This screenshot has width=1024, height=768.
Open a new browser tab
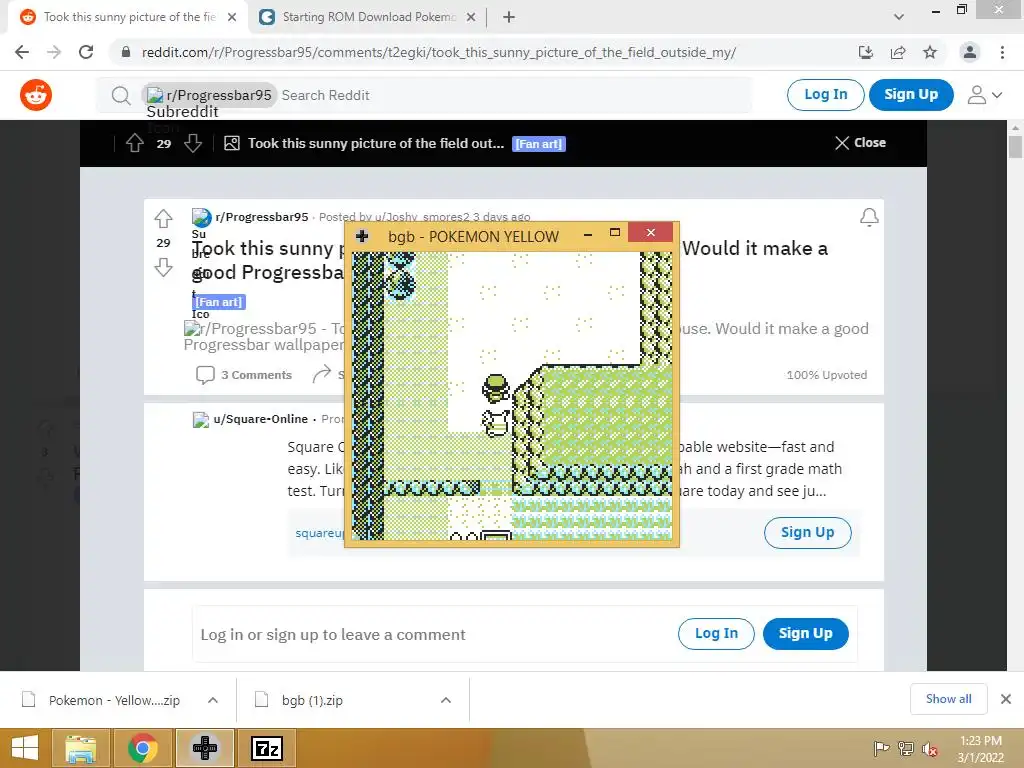[x=509, y=18]
